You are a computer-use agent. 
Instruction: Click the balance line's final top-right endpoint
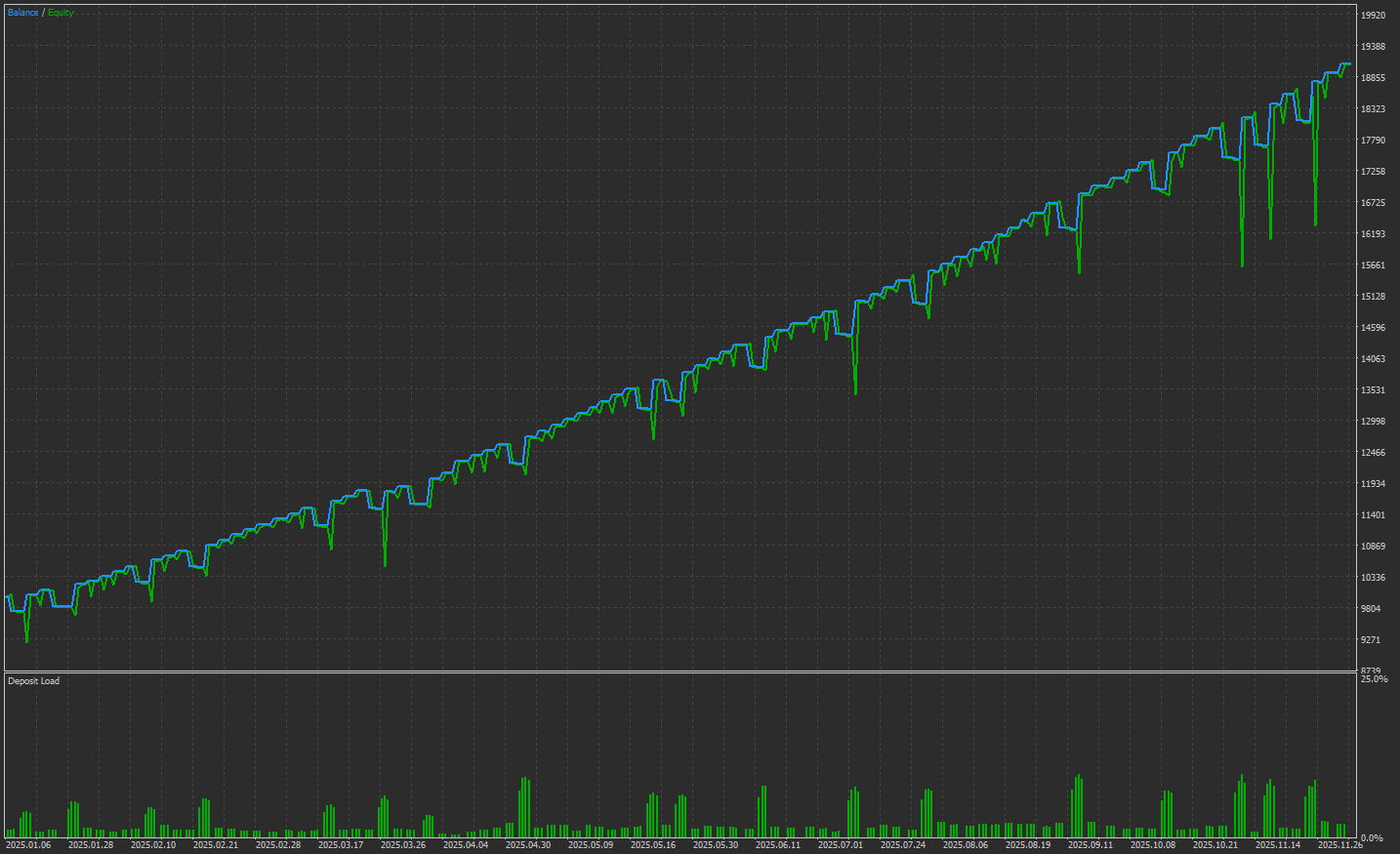pyautogui.click(x=1347, y=64)
